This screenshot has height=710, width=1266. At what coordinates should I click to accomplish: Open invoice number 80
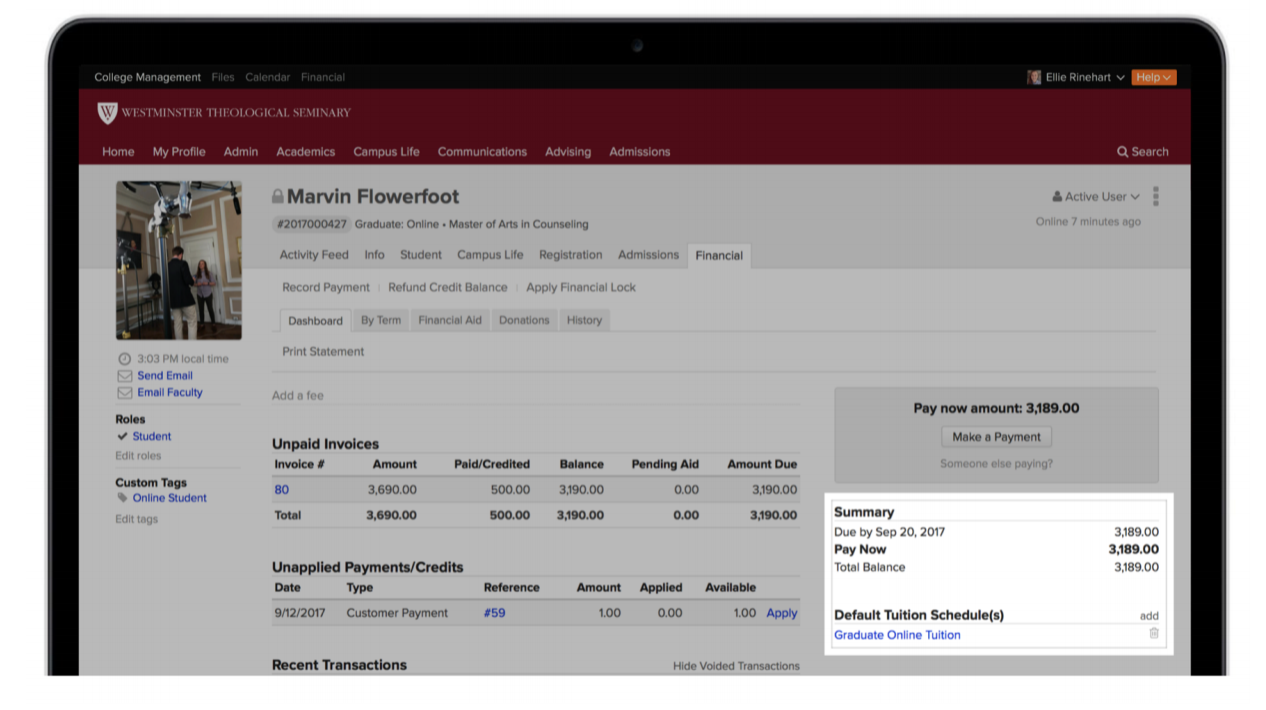coord(282,490)
